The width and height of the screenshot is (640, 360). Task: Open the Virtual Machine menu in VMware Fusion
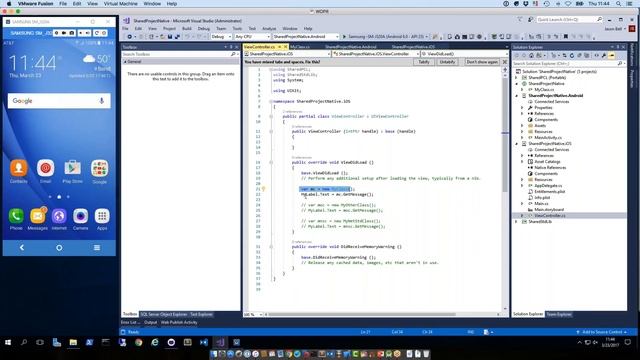120,4
